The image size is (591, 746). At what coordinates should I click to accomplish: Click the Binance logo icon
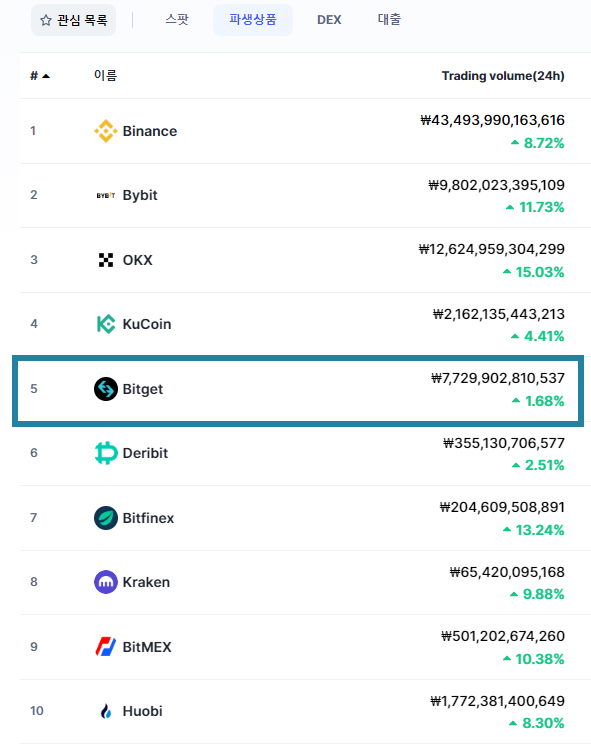106,131
